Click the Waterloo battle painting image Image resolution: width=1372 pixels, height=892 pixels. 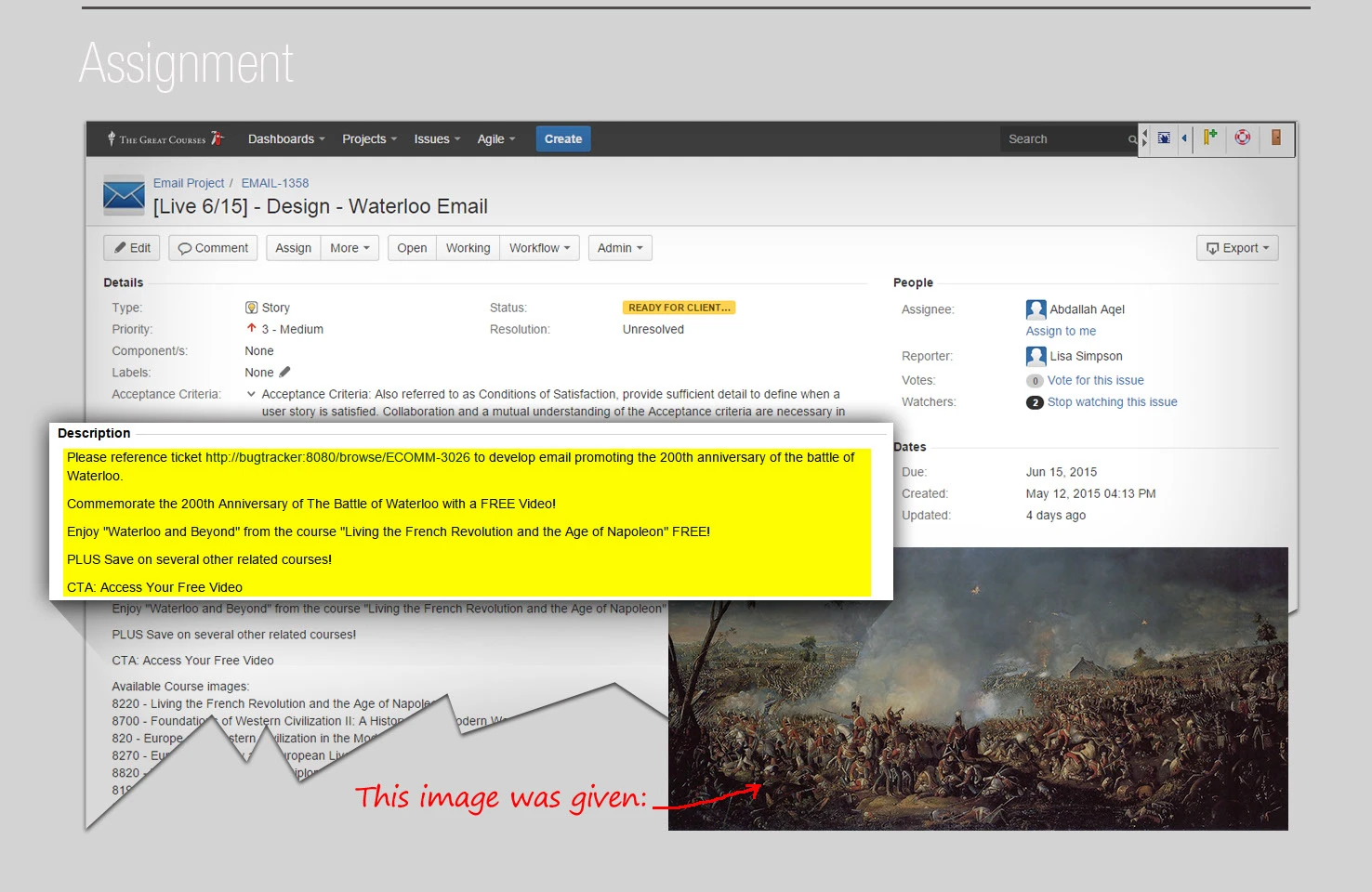[978, 689]
